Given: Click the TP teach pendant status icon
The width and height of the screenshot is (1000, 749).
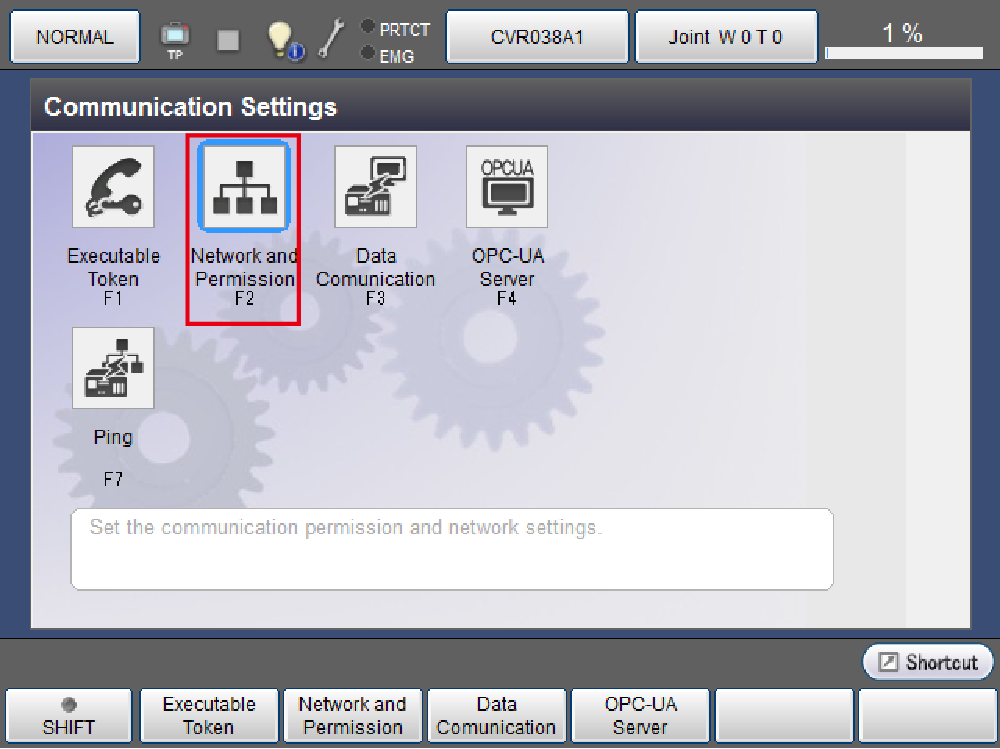Looking at the screenshot, I should pos(175,40).
